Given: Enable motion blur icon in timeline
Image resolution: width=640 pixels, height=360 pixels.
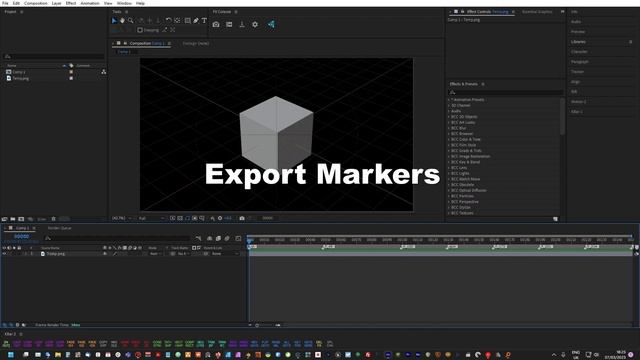Looking at the screenshot, I should tap(227, 238).
